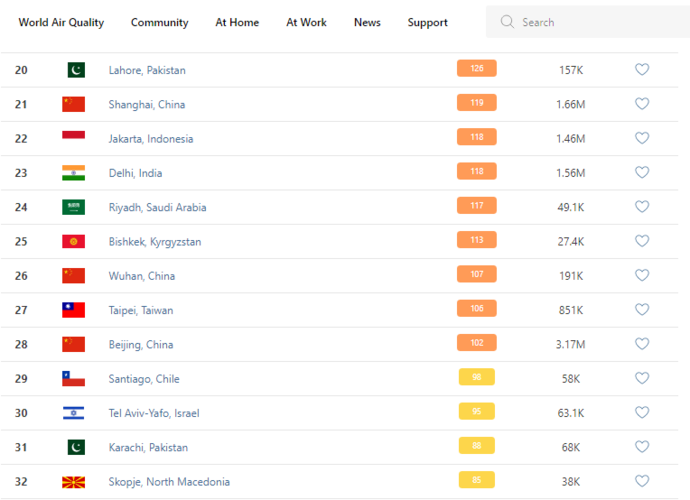Click the magnifying glass search icon

click(507, 22)
